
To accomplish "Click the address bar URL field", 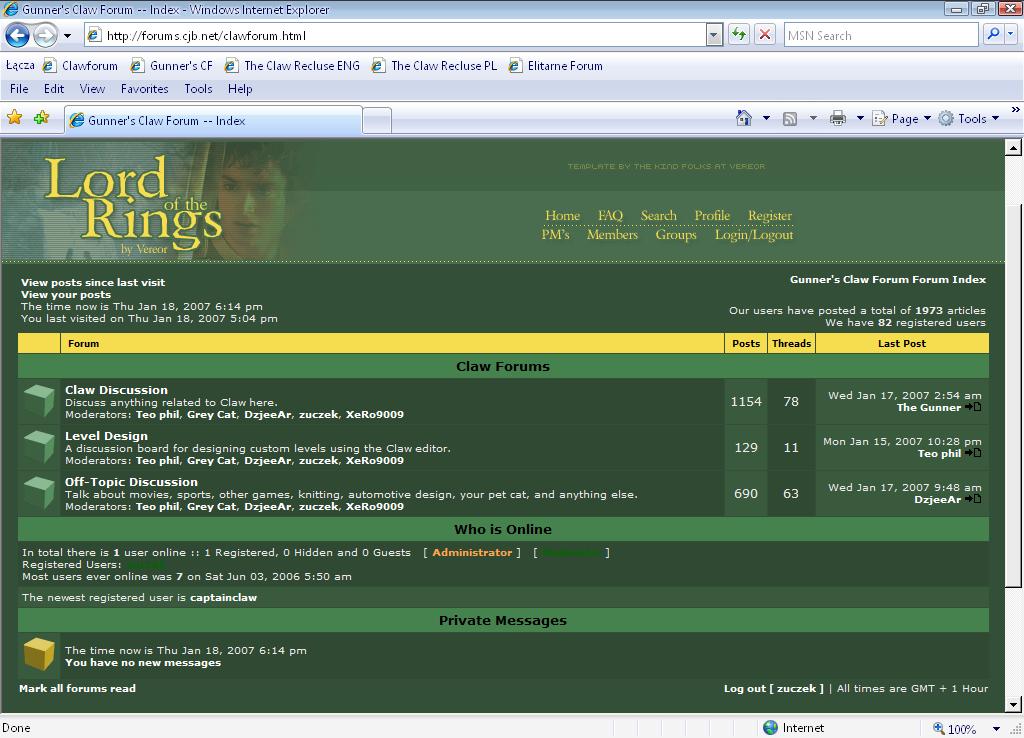I will (395, 35).
